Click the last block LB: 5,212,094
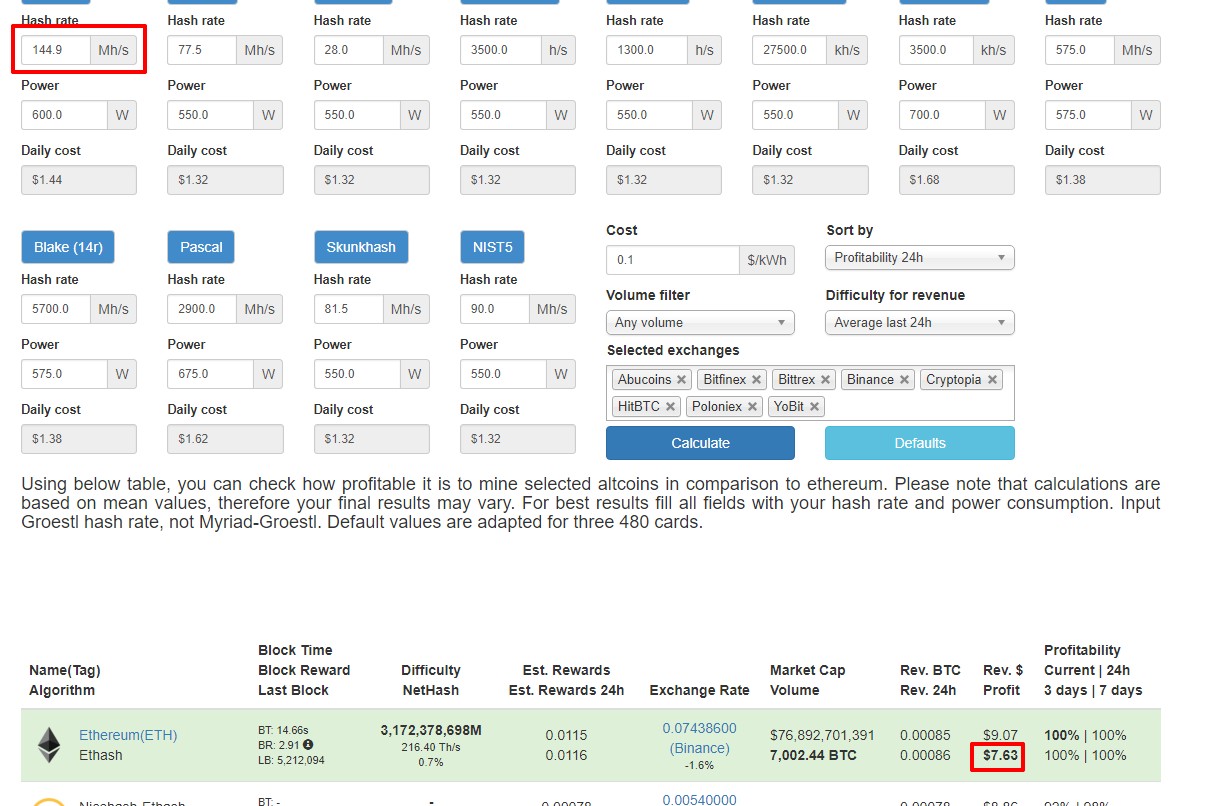The image size is (1227, 806). click(291, 761)
